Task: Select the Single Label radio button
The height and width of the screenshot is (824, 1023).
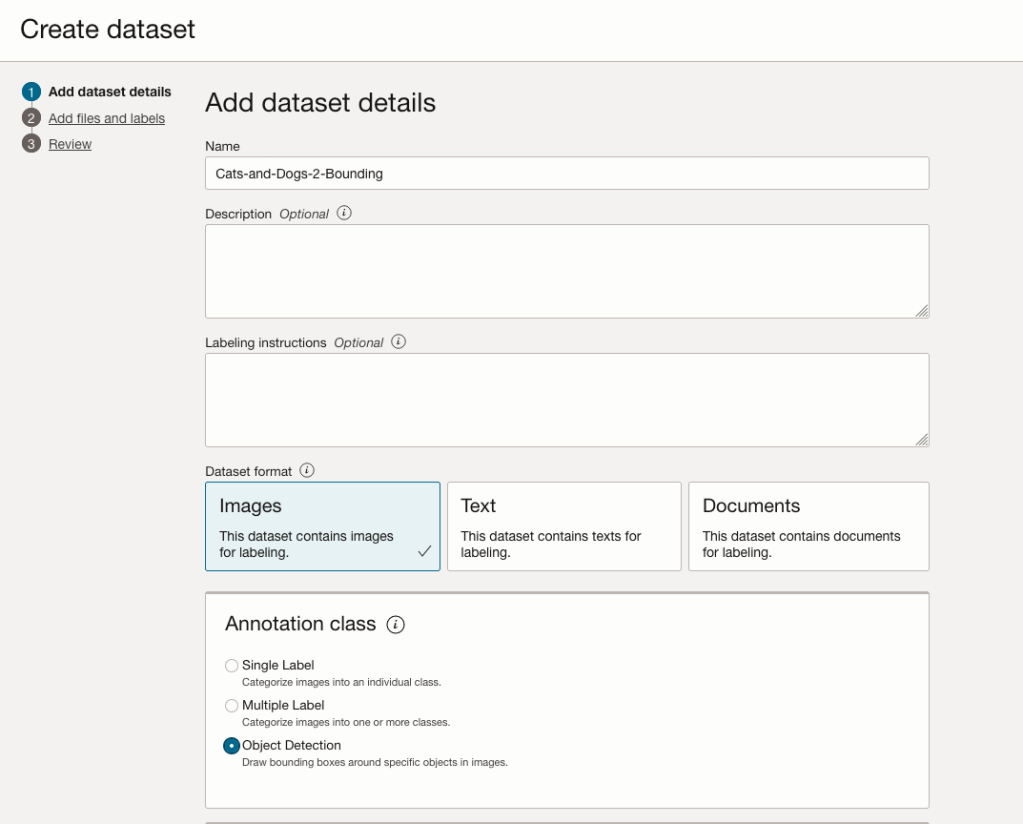Action: (232, 665)
